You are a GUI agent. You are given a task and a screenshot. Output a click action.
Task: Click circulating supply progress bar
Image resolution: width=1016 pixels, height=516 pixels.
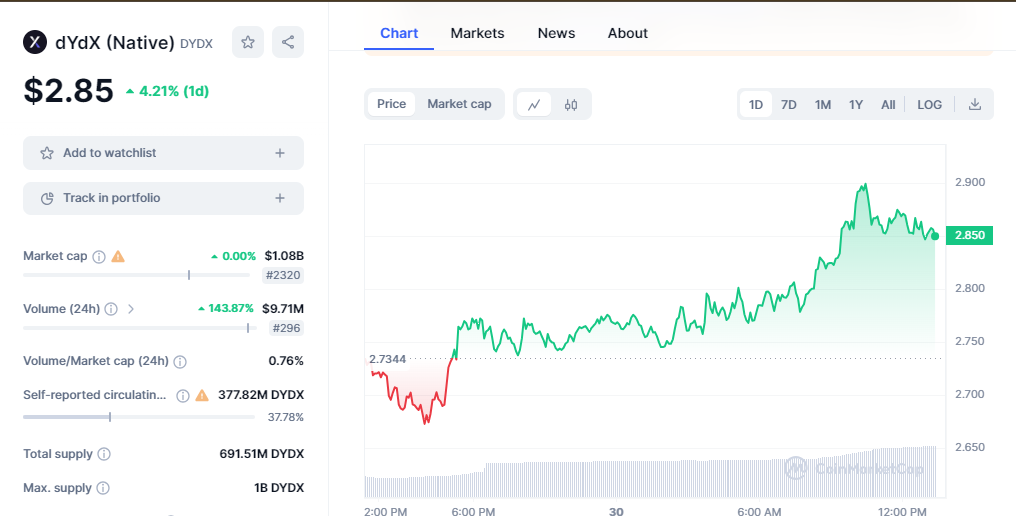point(139,417)
